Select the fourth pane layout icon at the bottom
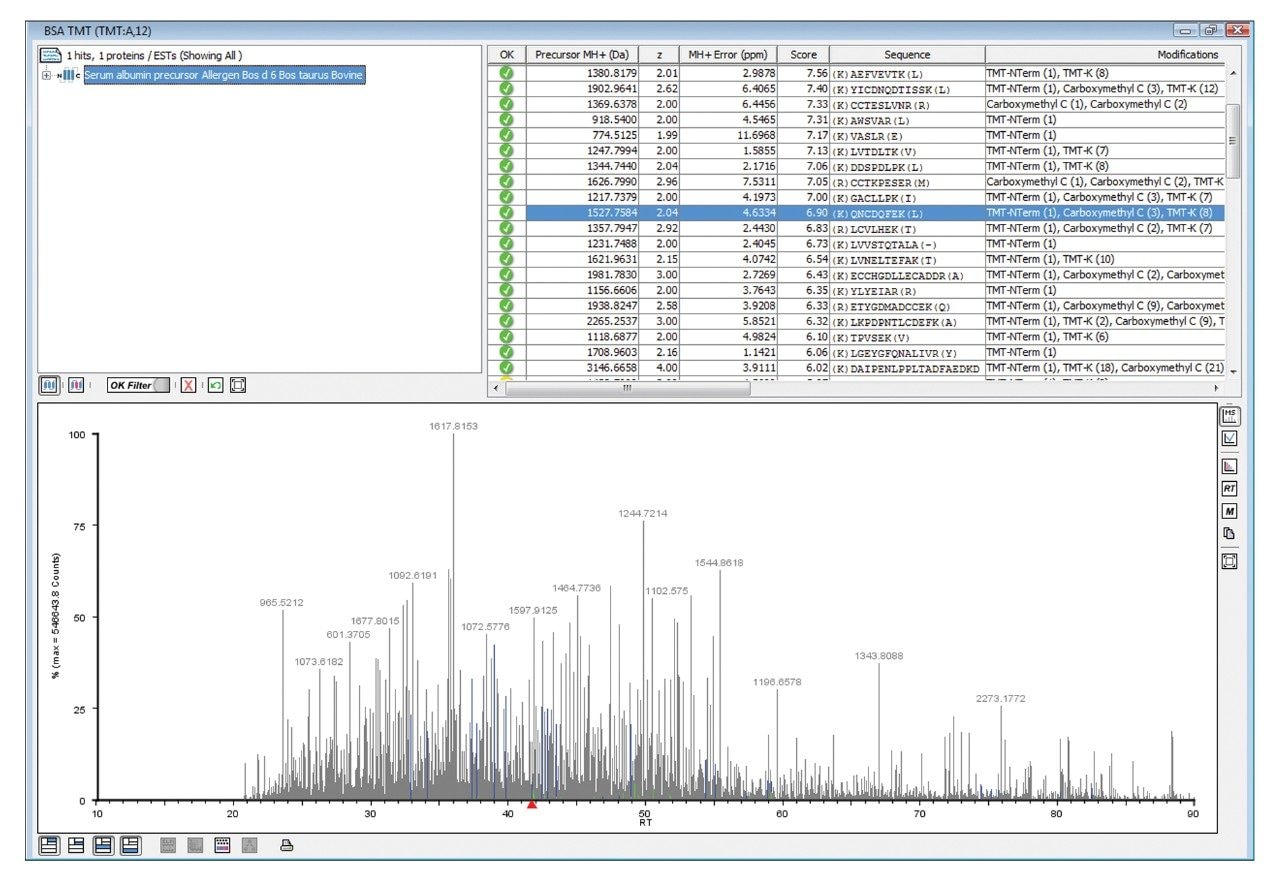 pos(130,845)
